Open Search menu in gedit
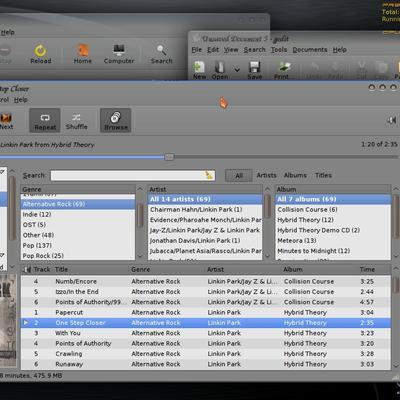 pyautogui.click(x=254, y=50)
